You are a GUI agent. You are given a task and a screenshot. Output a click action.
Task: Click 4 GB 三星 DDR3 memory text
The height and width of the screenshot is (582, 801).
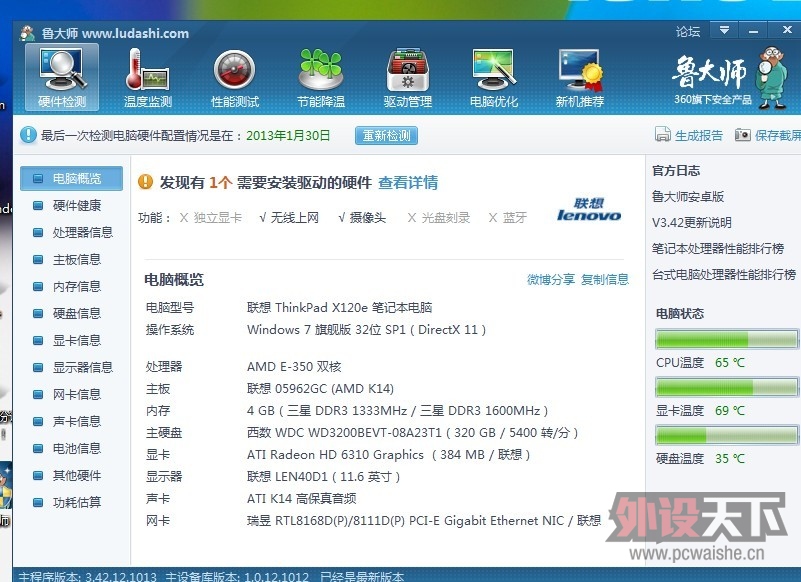click(397, 411)
